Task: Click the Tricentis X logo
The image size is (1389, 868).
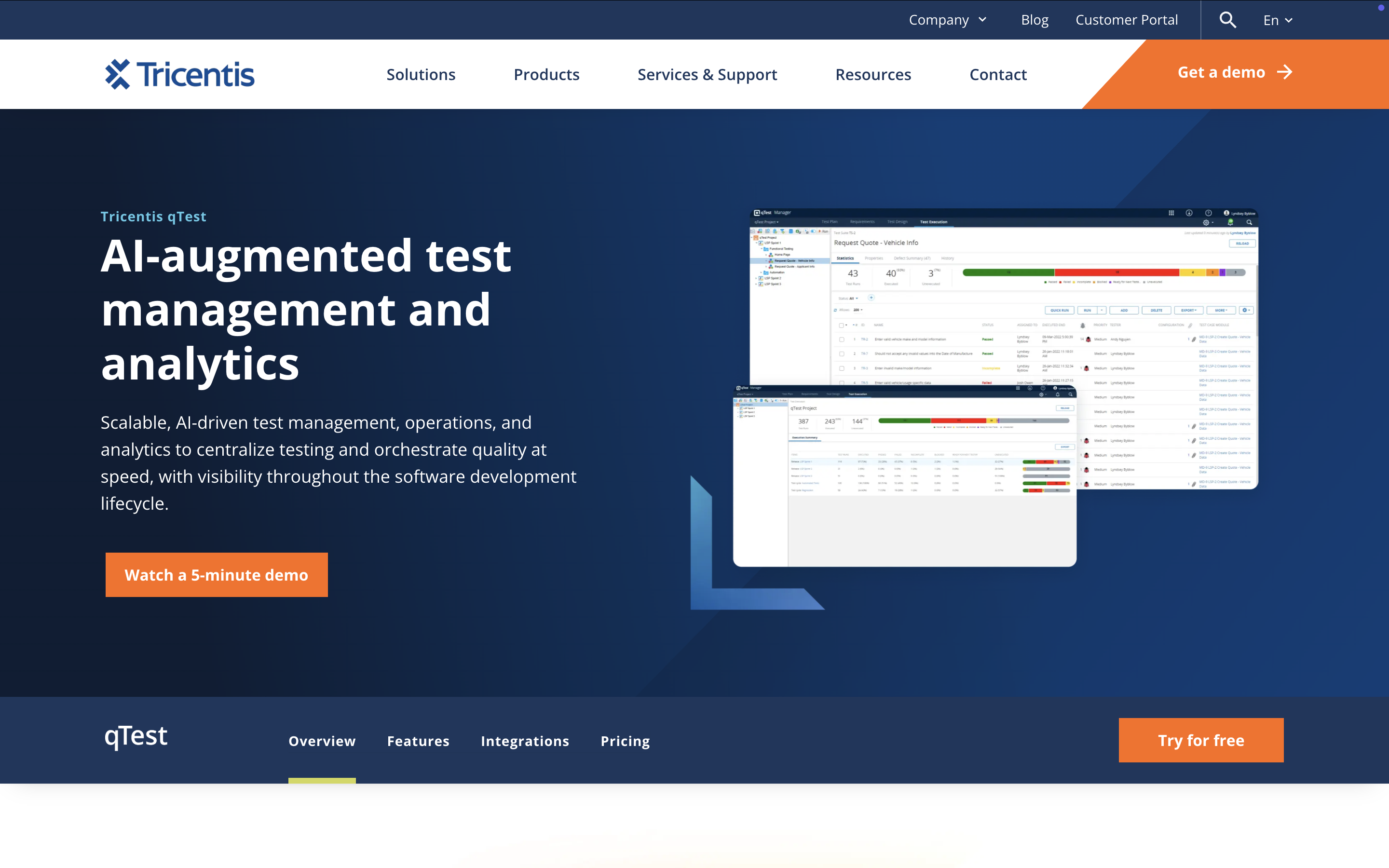Action: click(118, 75)
